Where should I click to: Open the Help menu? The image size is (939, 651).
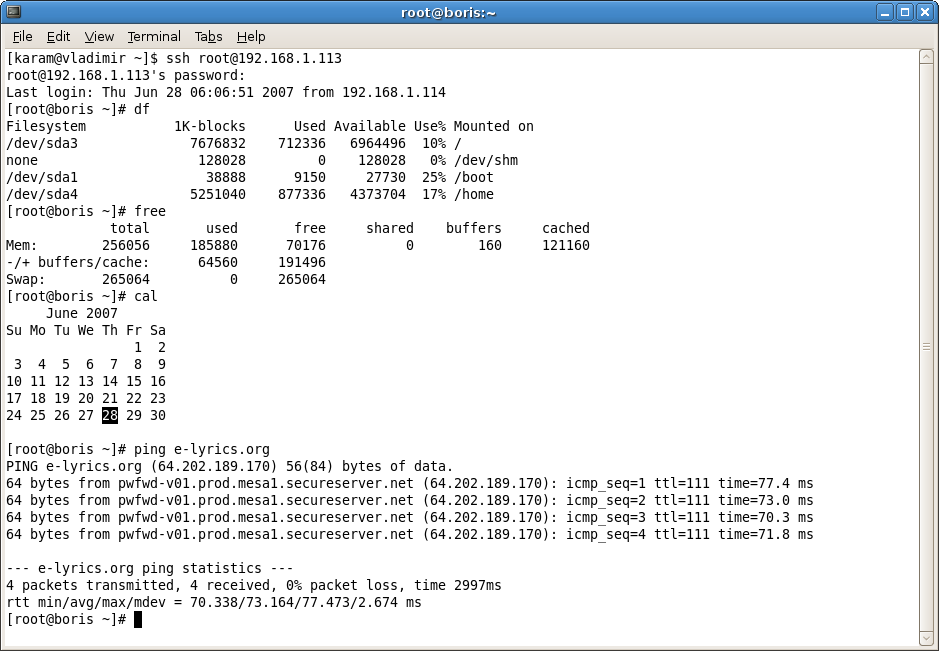pyautogui.click(x=251, y=36)
